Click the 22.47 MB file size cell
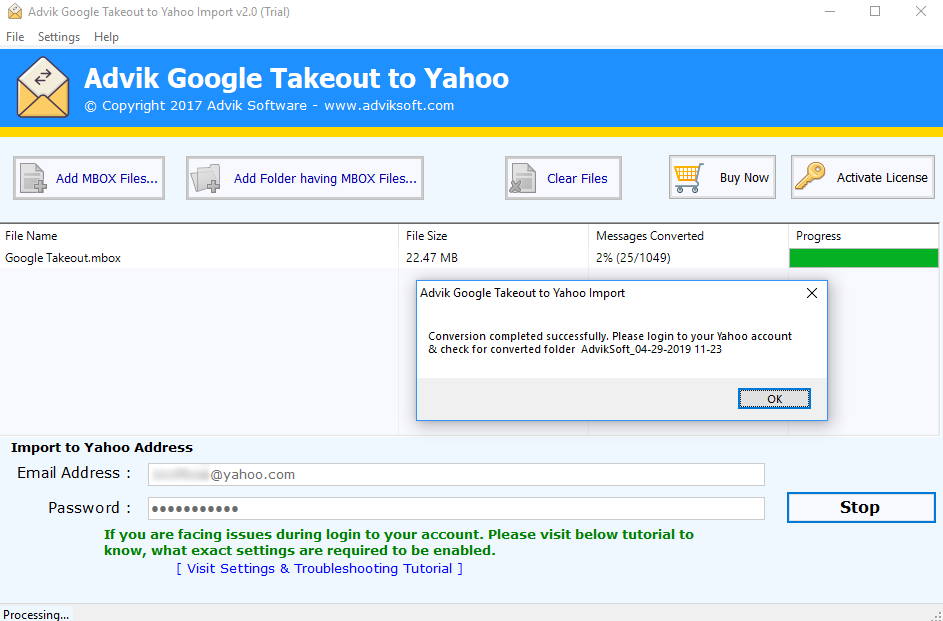The image size is (943, 621). tap(432, 258)
